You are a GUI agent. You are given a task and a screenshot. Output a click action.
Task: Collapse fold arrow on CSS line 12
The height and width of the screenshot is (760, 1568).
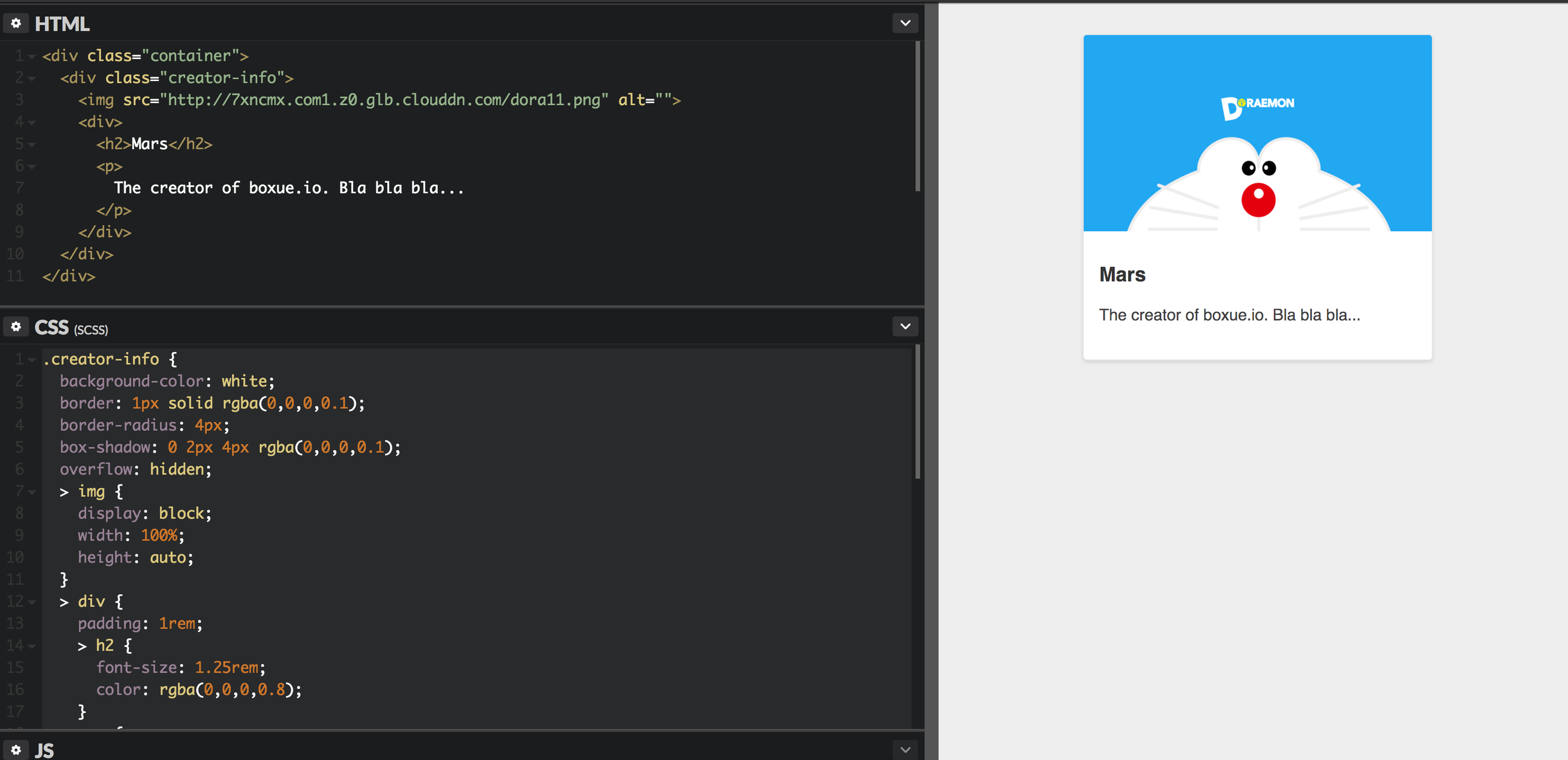[x=32, y=602]
